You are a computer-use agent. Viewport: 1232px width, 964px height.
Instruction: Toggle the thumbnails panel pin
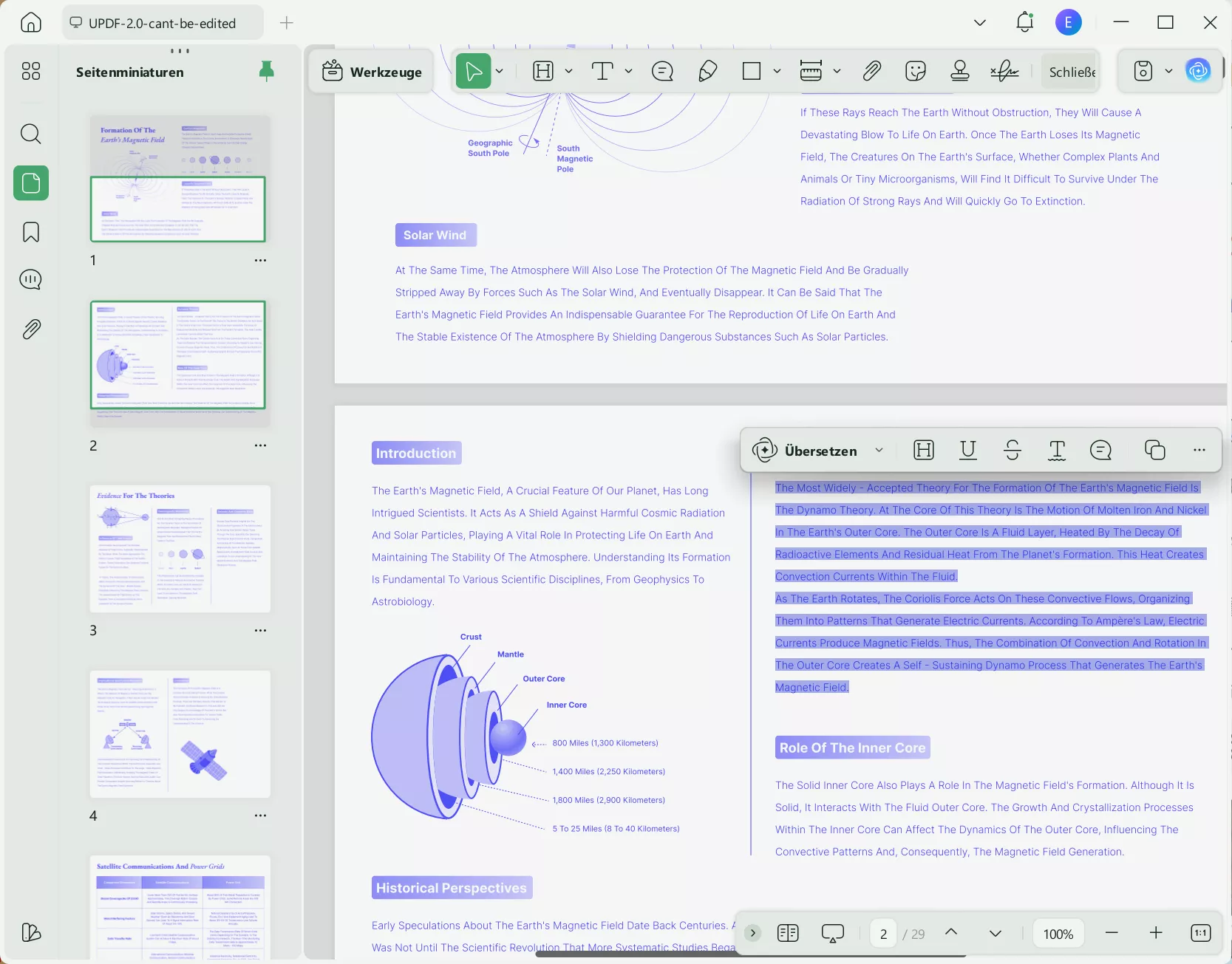coord(266,71)
